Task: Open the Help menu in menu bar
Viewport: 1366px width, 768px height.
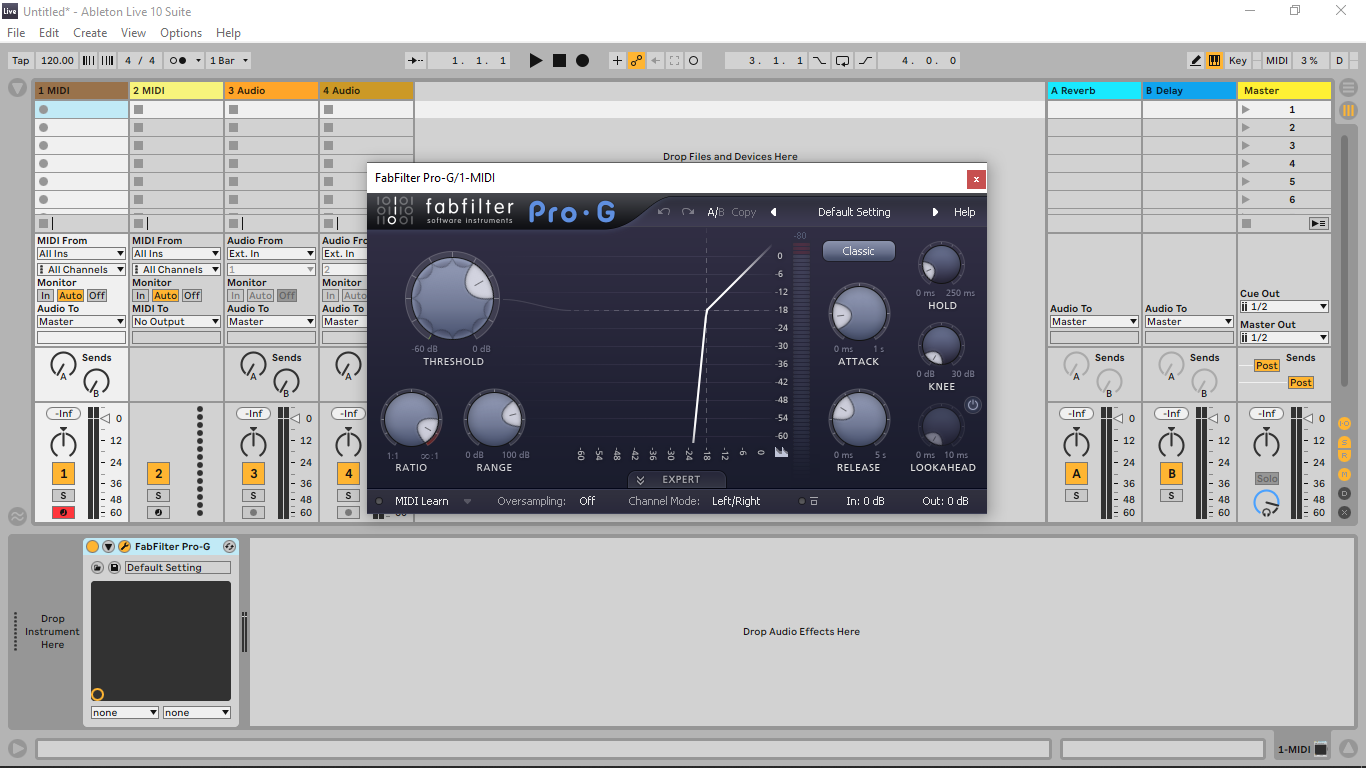Action: pyautogui.click(x=228, y=33)
